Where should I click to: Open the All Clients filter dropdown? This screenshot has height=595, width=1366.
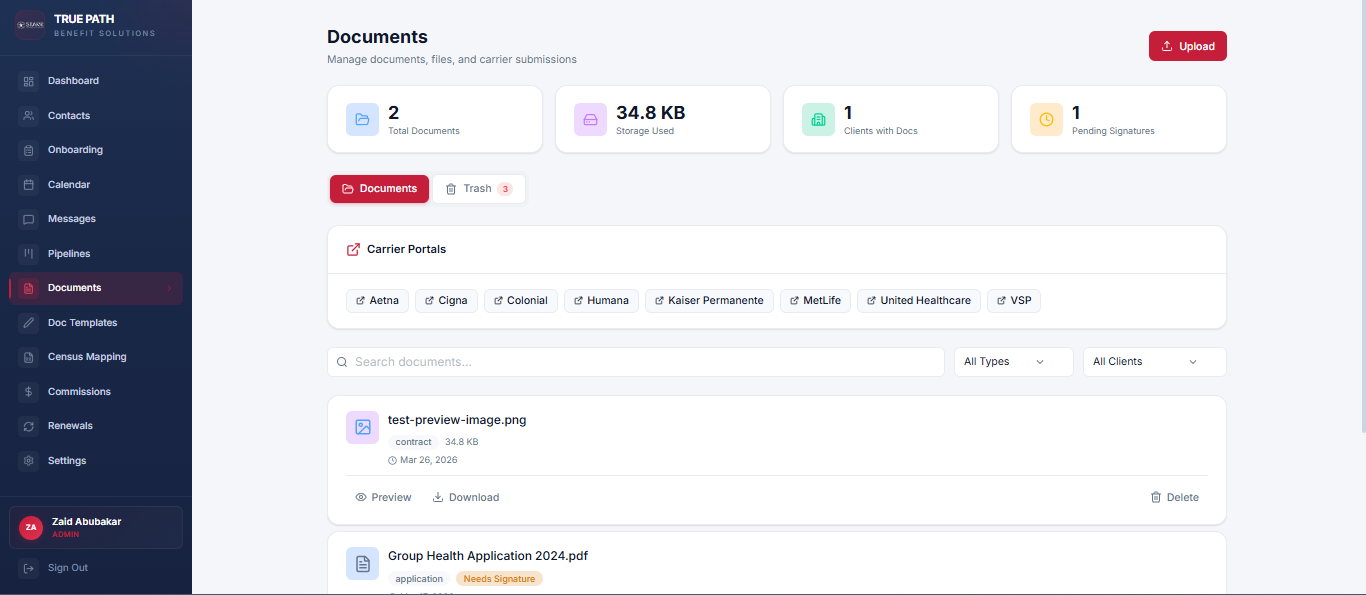pyautogui.click(x=1154, y=362)
